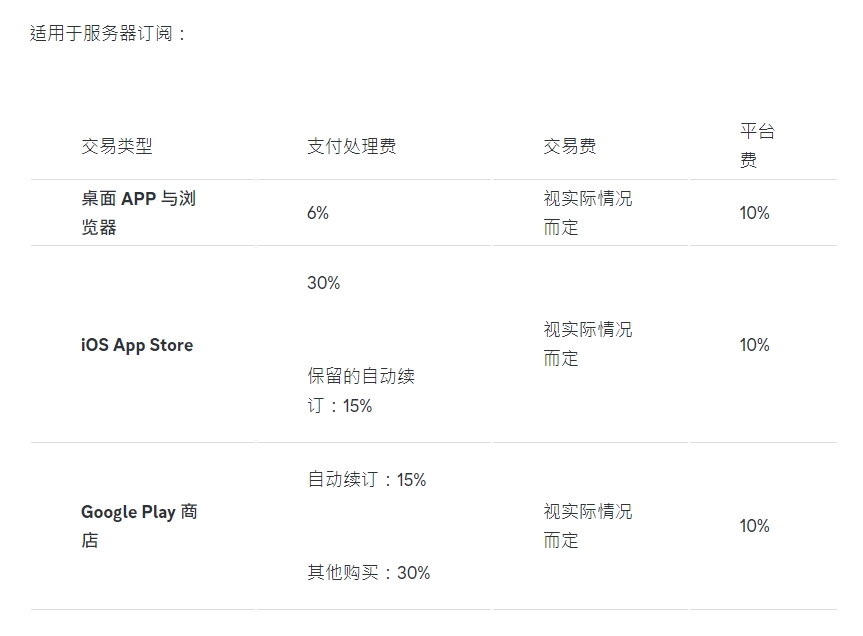Click the 支付处理费 column header
The height and width of the screenshot is (636, 863).
click(x=351, y=146)
